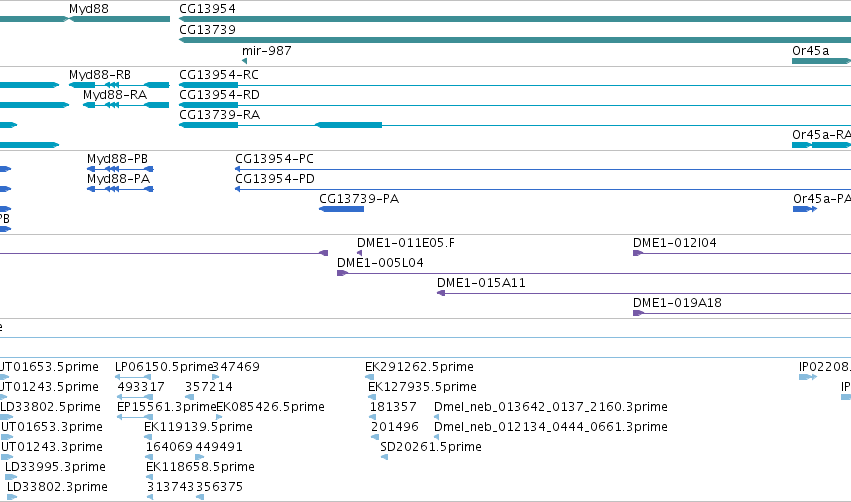Click the DME1-019A18 label text
The width and height of the screenshot is (851, 502).
677,303
